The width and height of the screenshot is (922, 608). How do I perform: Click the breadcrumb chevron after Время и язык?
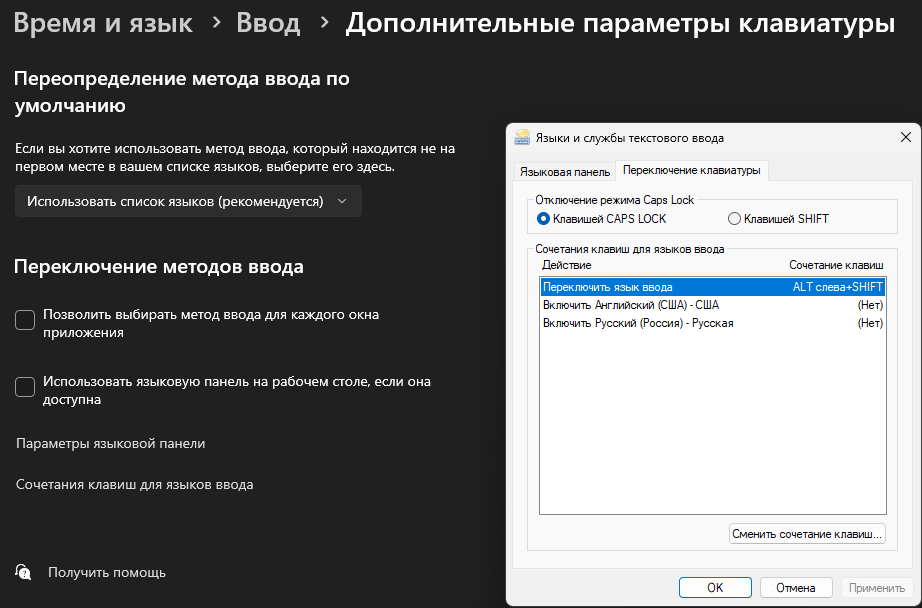pyautogui.click(x=216, y=23)
